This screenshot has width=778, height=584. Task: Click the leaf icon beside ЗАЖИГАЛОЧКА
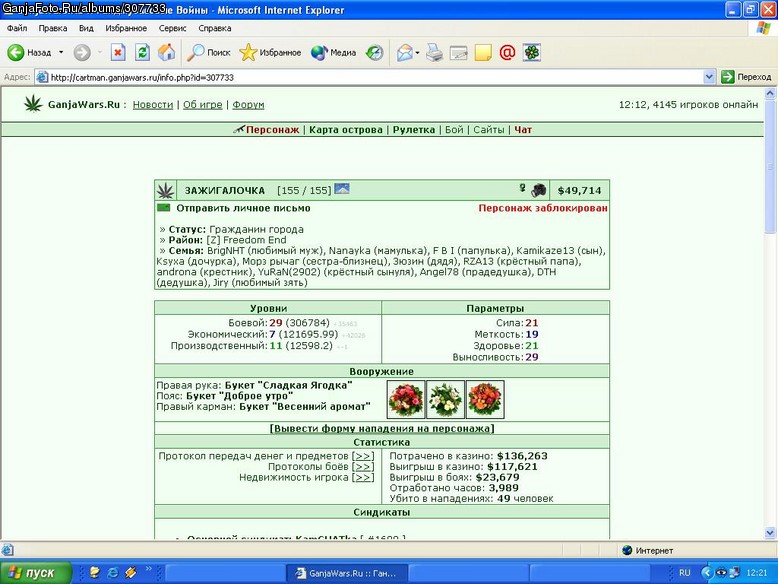pos(165,191)
